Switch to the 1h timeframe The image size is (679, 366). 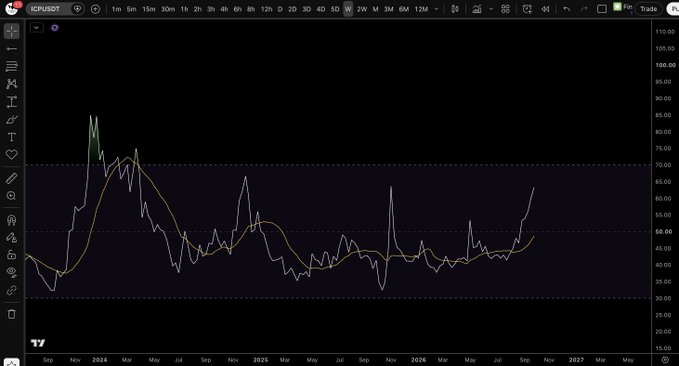(184, 9)
